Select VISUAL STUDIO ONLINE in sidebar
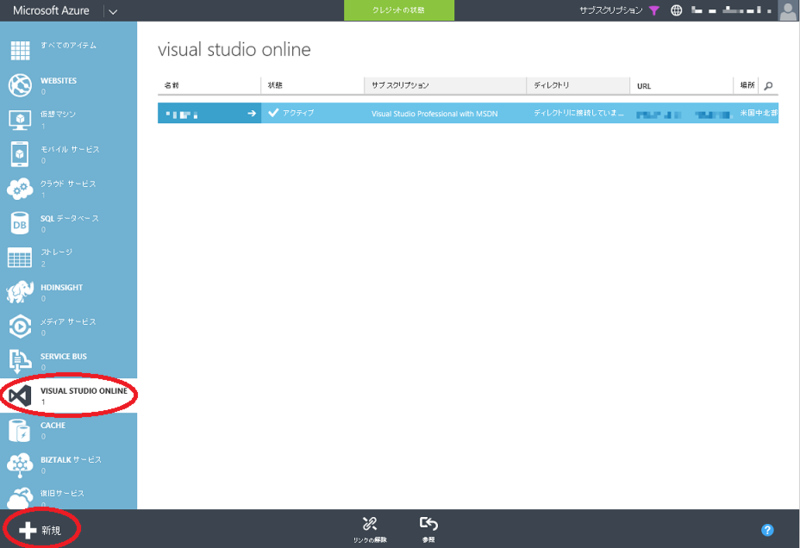800x548 pixels. click(84, 391)
